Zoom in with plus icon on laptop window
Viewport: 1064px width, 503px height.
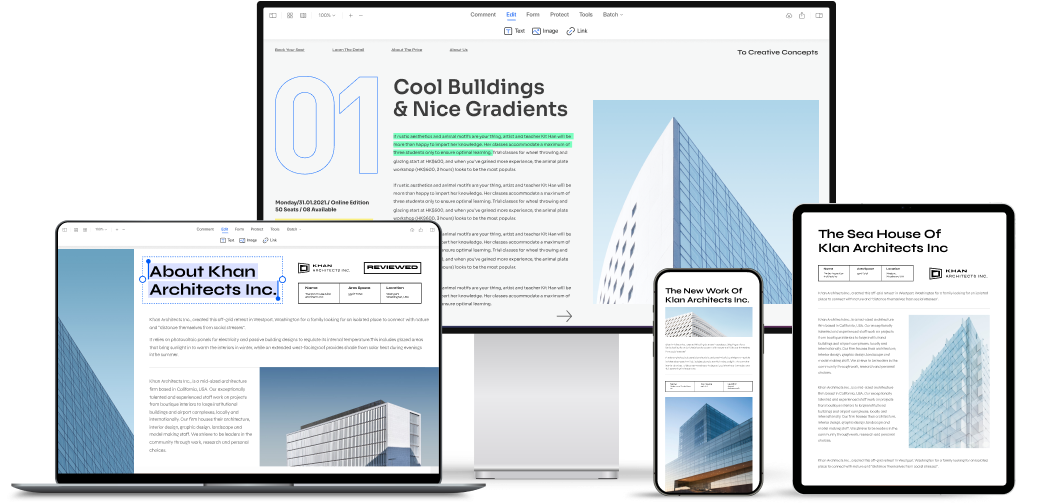117,229
